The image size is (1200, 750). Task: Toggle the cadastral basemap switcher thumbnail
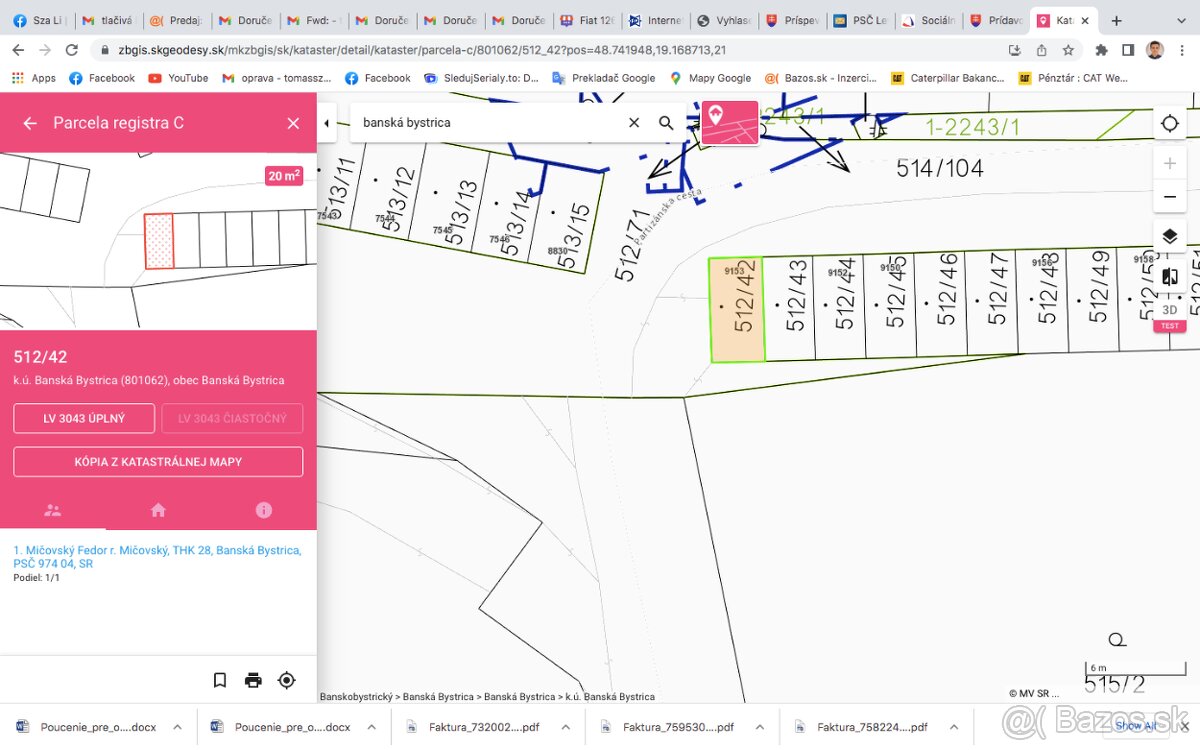[x=730, y=123]
